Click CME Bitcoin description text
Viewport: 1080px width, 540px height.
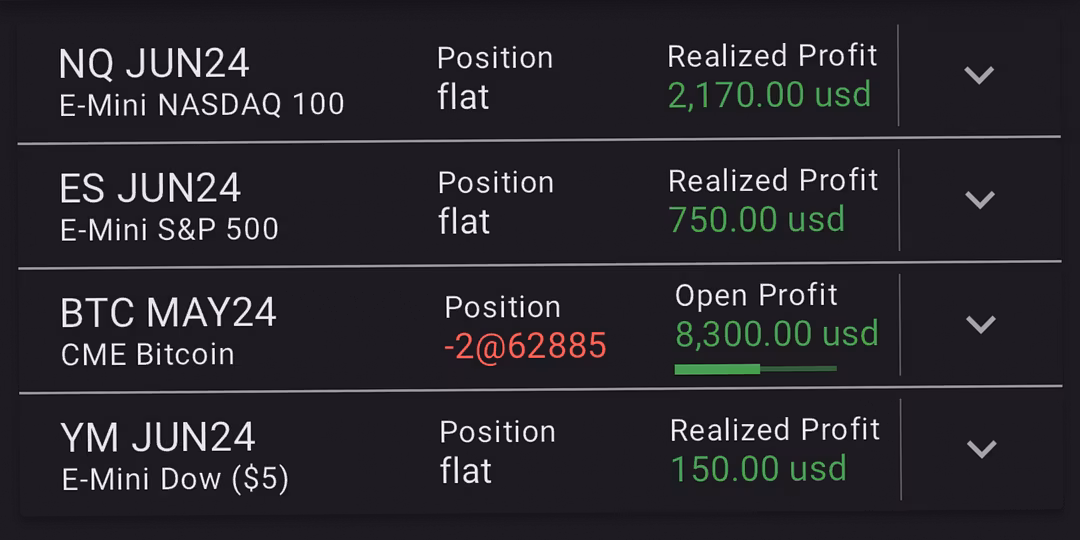click(148, 354)
